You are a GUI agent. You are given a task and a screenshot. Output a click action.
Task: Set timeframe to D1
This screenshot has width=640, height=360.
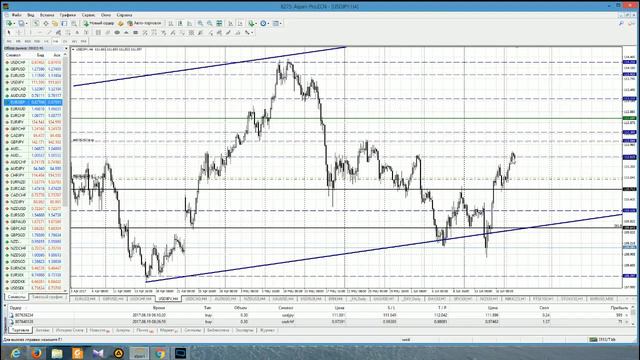[65, 41]
